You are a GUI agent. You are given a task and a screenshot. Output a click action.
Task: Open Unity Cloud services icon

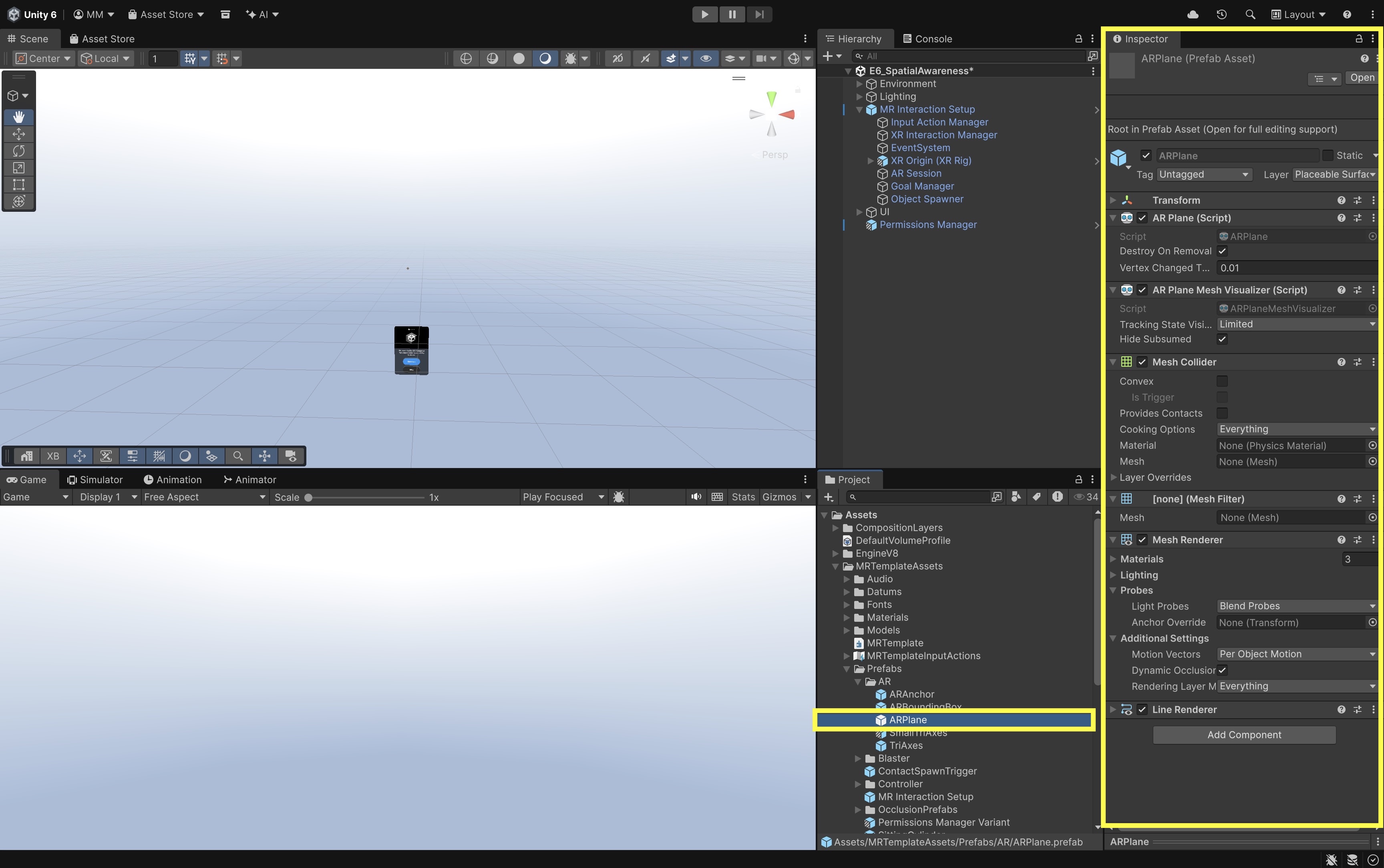(x=1193, y=14)
